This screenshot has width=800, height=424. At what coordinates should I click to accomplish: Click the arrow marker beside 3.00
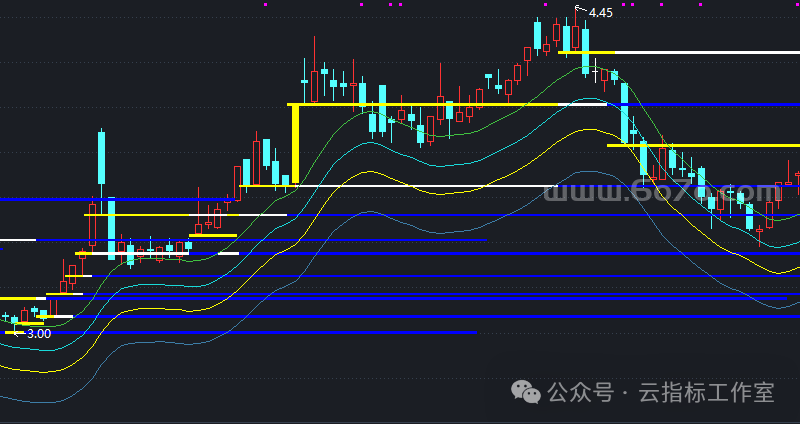[x=20, y=331]
